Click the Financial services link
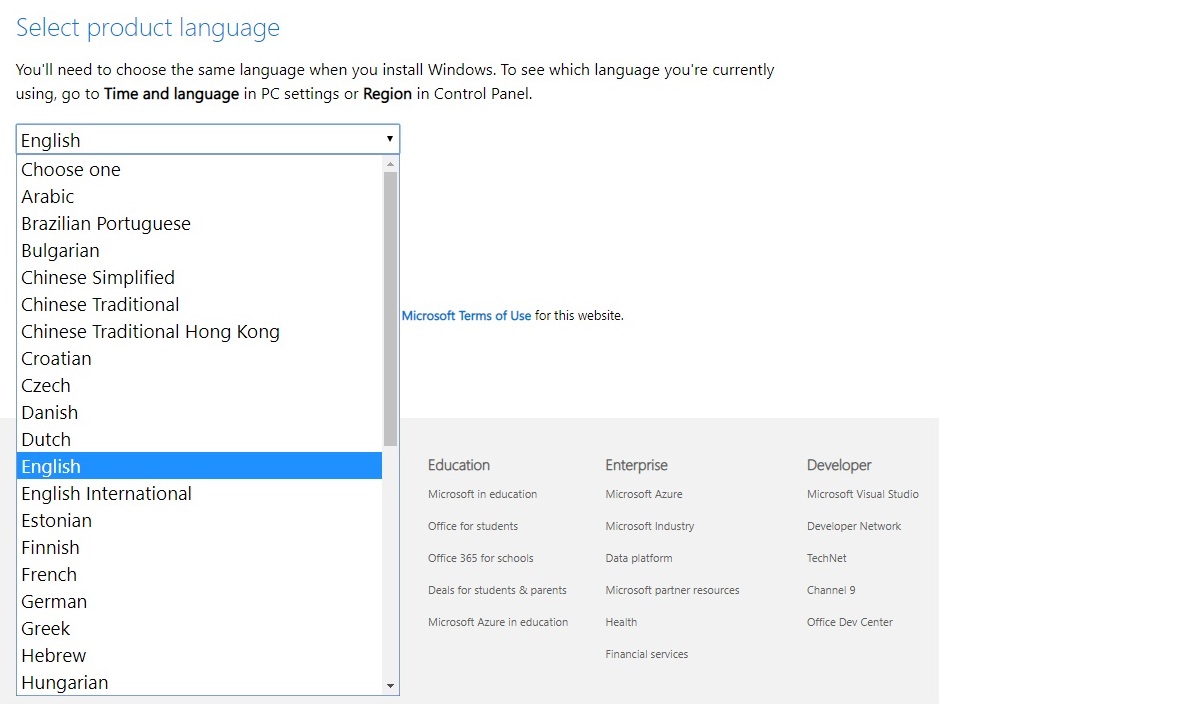 click(x=646, y=654)
